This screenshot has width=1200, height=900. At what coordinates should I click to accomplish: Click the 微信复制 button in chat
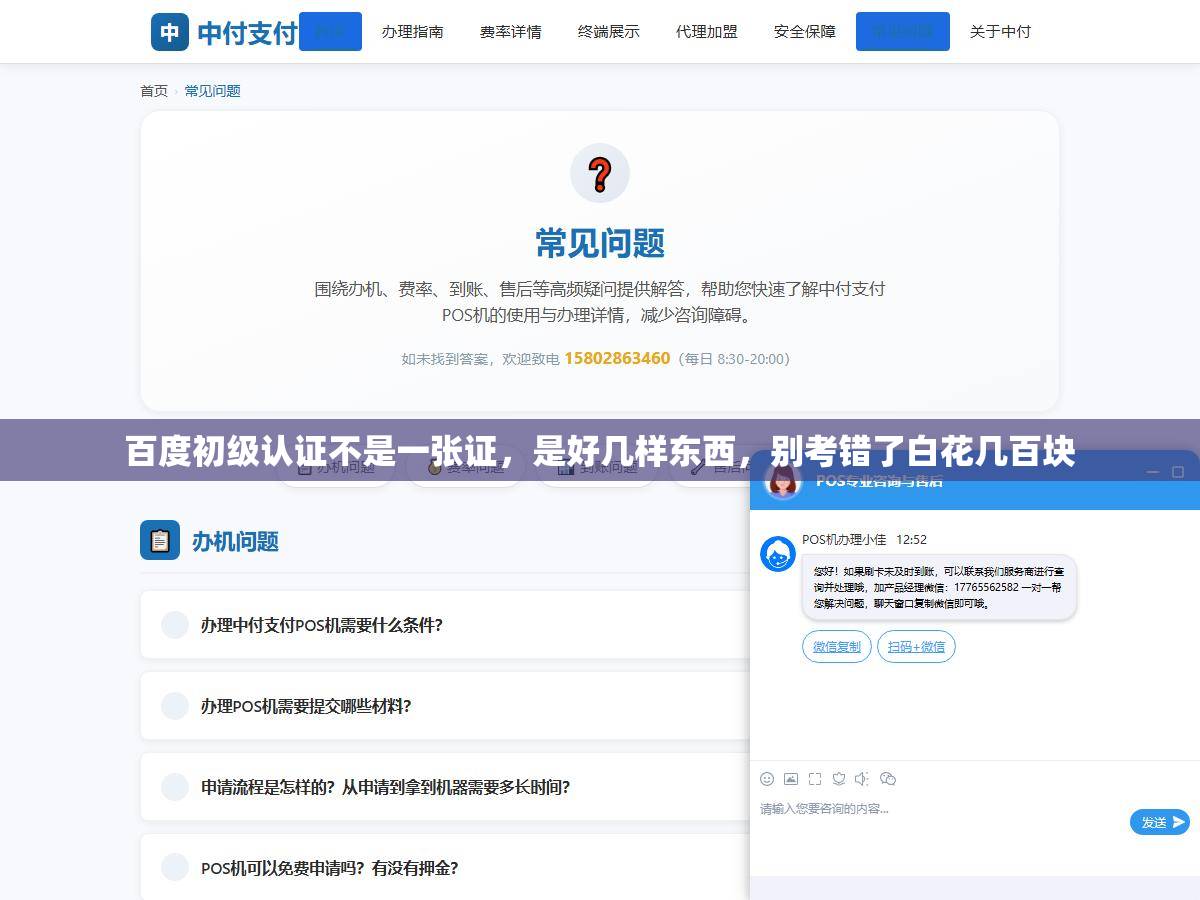click(x=837, y=647)
